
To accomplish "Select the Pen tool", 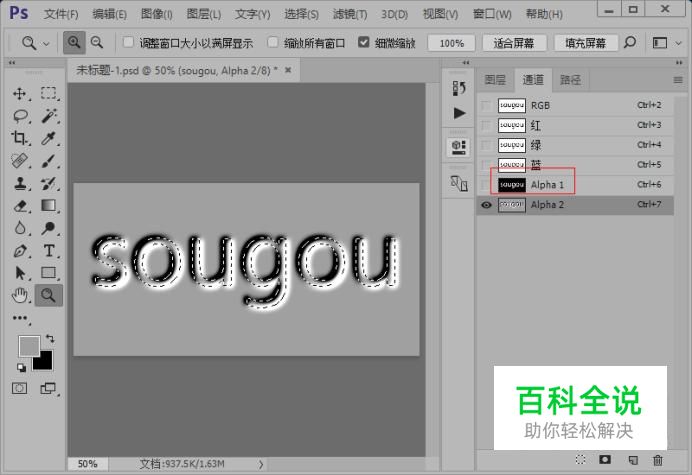I will coord(19,251).
